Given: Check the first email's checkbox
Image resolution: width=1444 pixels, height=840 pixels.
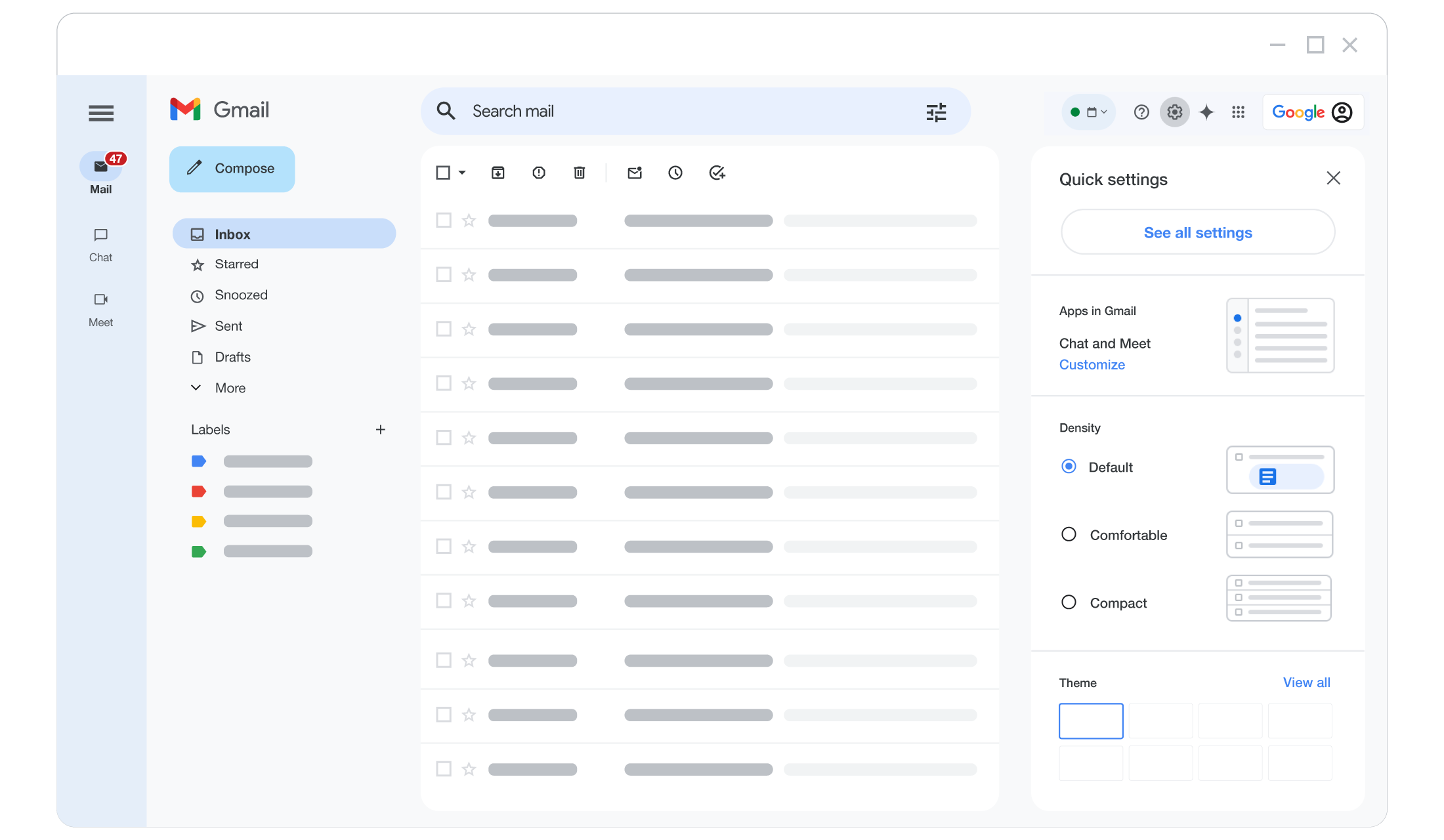Looking at the screenshot, I should point(444,220).
